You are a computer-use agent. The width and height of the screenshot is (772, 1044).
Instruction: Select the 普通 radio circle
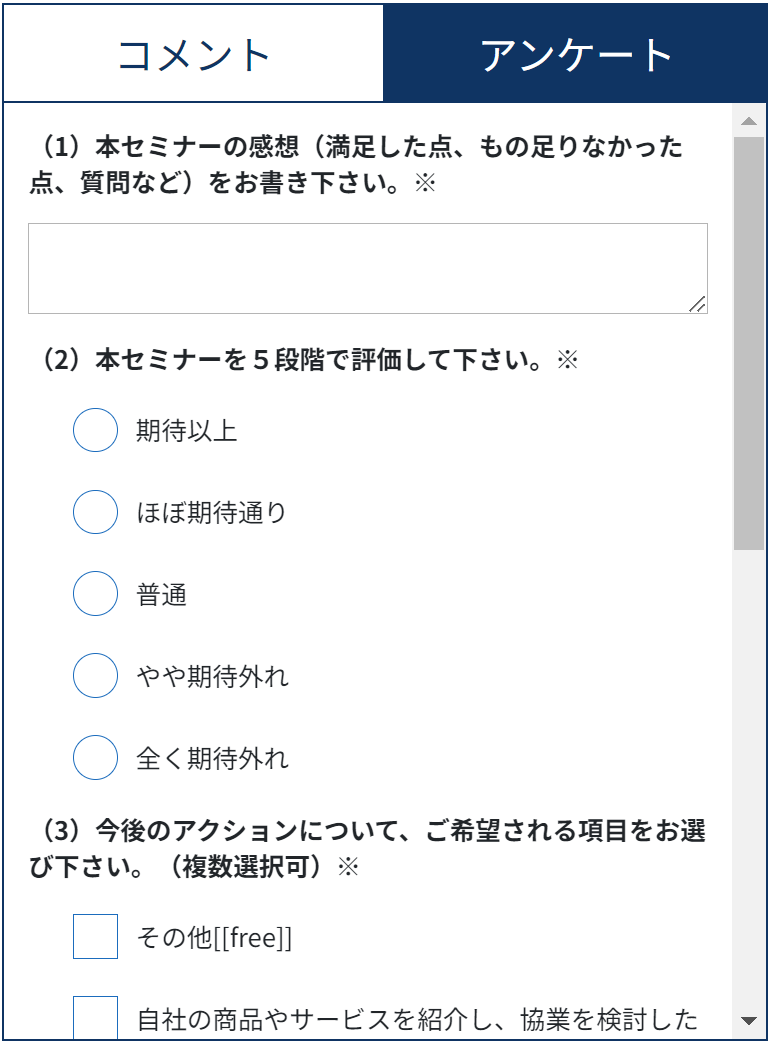coord(96,595)
